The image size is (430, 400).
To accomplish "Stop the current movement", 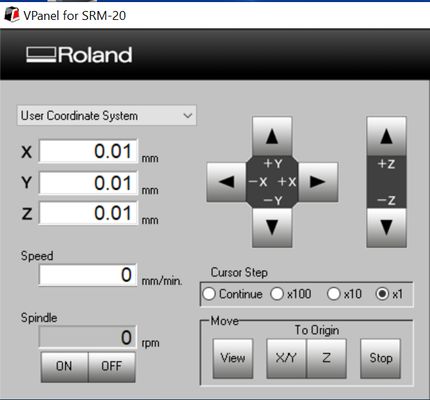I will [x=380, y=358].
